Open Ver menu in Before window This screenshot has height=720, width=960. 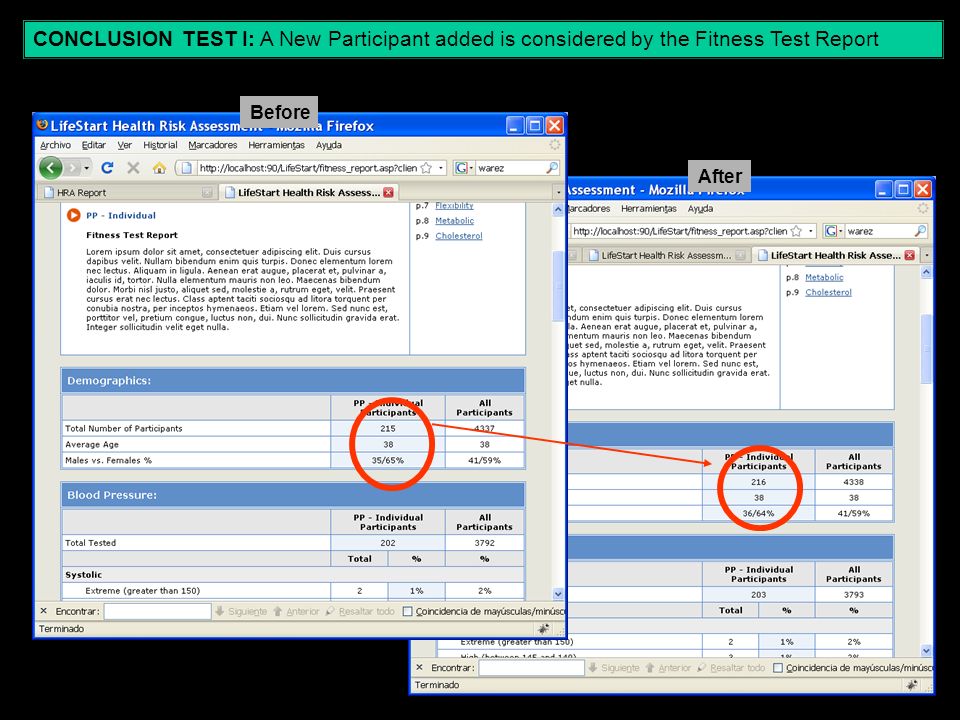click(125, 145)
